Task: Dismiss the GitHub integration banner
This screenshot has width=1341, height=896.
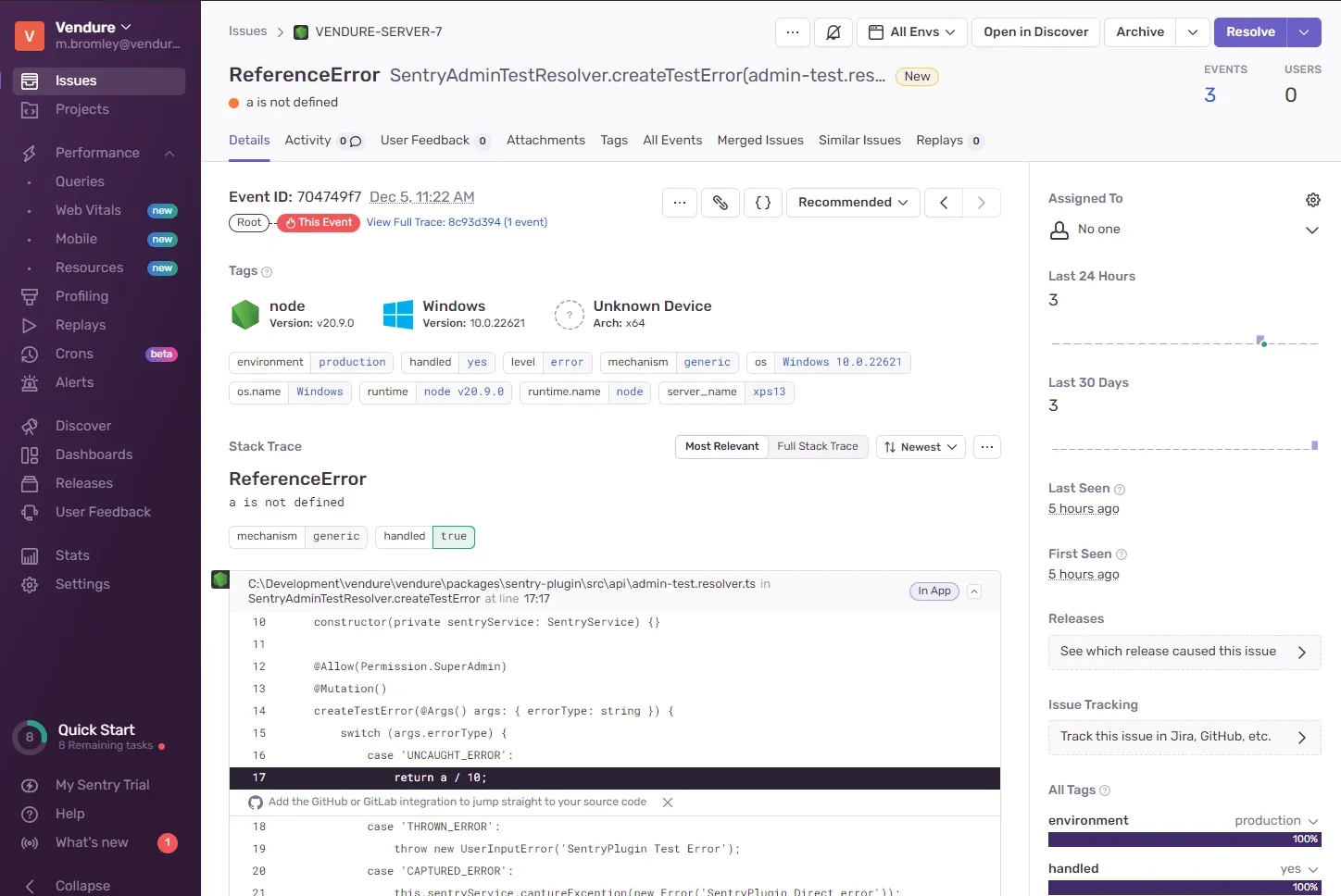Action: point(668,803)
